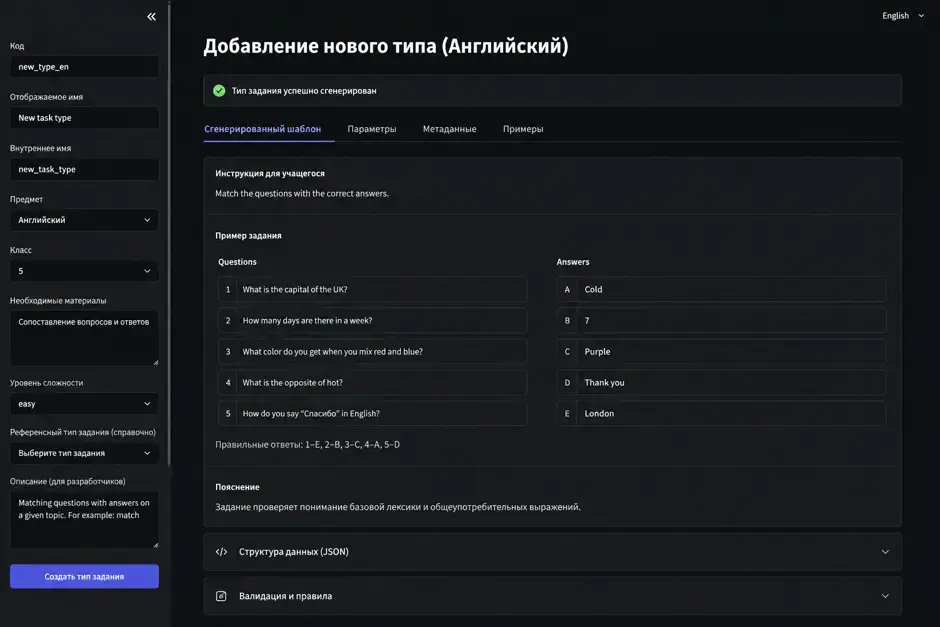Click the Questions column heading
Screen dimensions: 940x627
[x=237, y=262]
